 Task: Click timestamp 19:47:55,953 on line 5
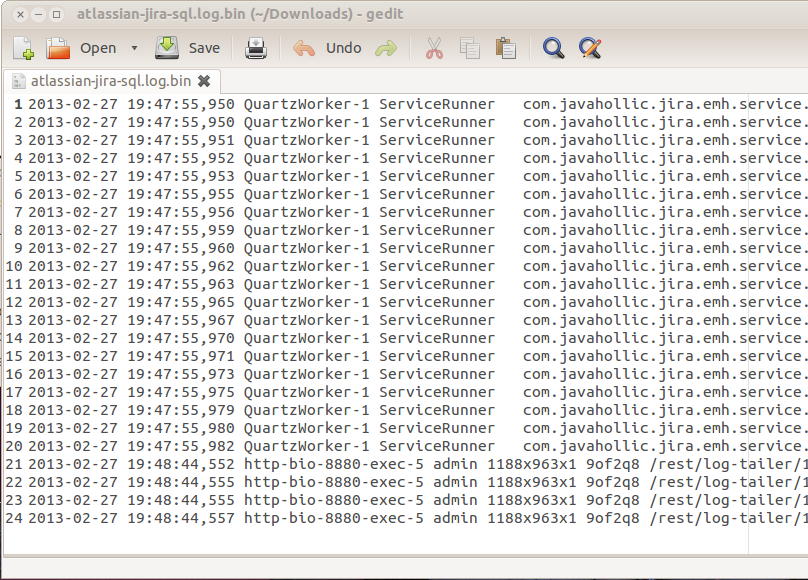[181, 176]
